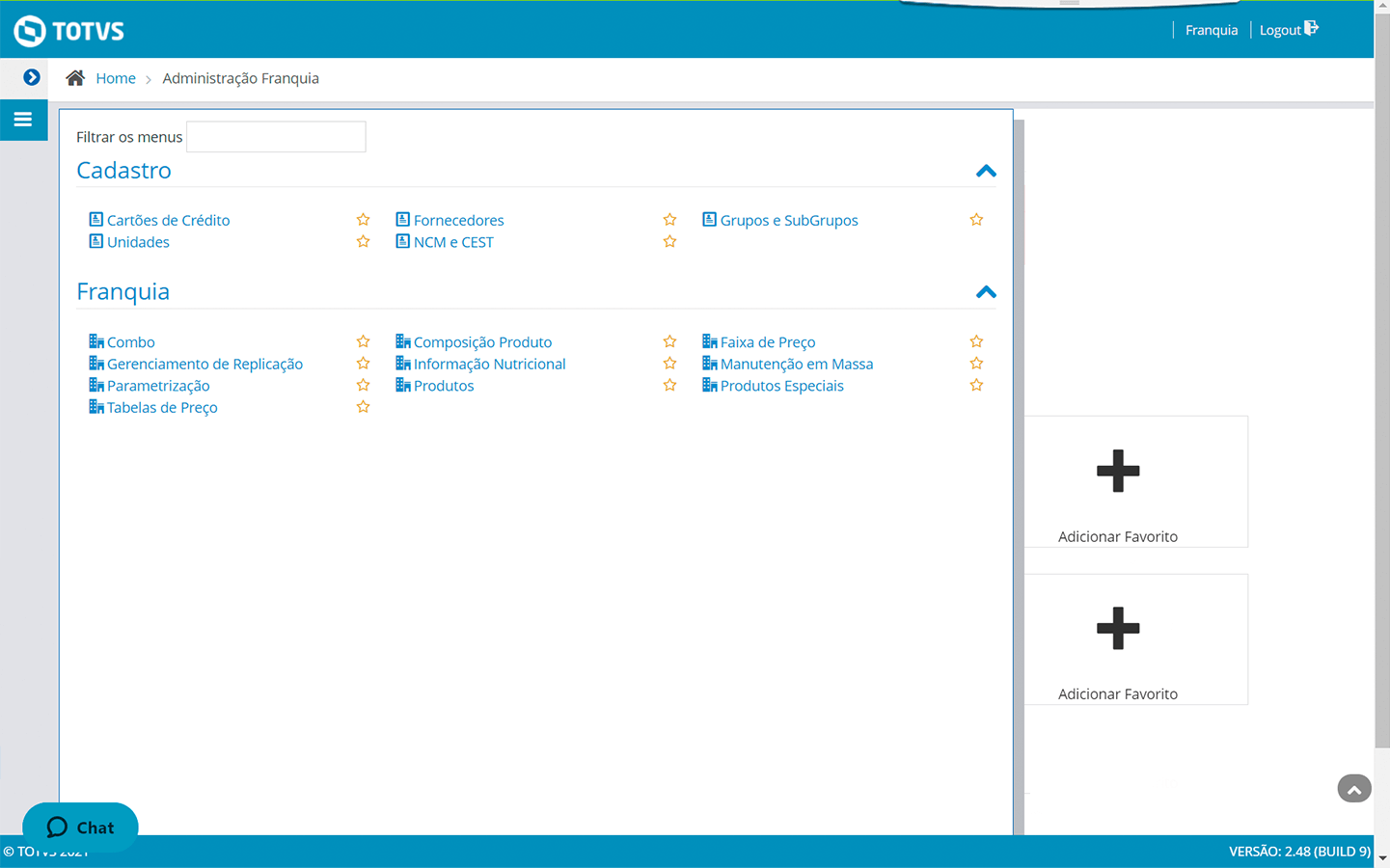
Task: Click the scroll-to-top round arrow button
Action: (x=1353, y=789)
